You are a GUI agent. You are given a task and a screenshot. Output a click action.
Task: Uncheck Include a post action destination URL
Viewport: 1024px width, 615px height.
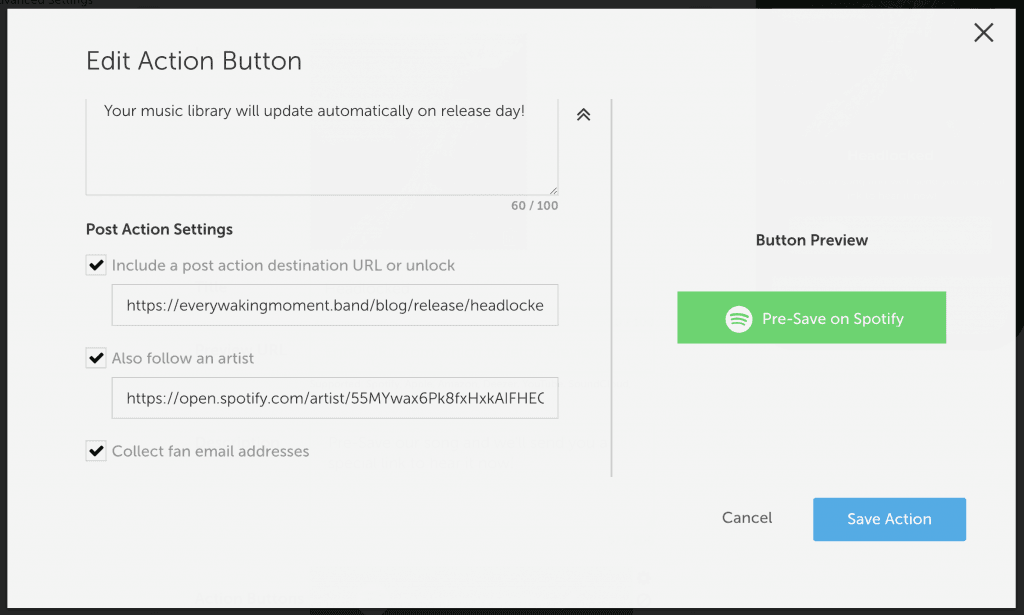coord(96,265)
